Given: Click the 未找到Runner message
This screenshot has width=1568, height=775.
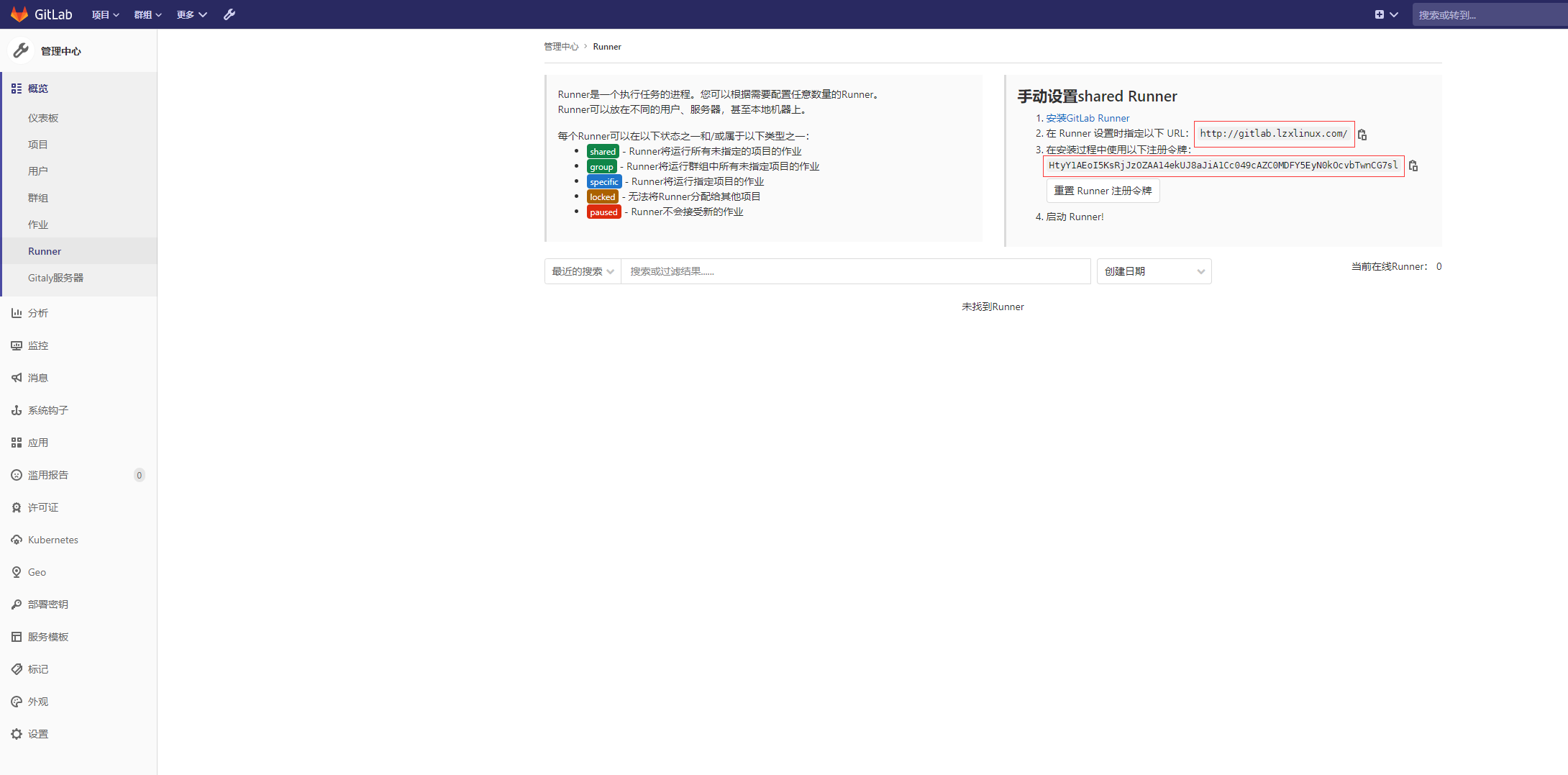Looking at the screenshot, I should [x=993, y=307].
